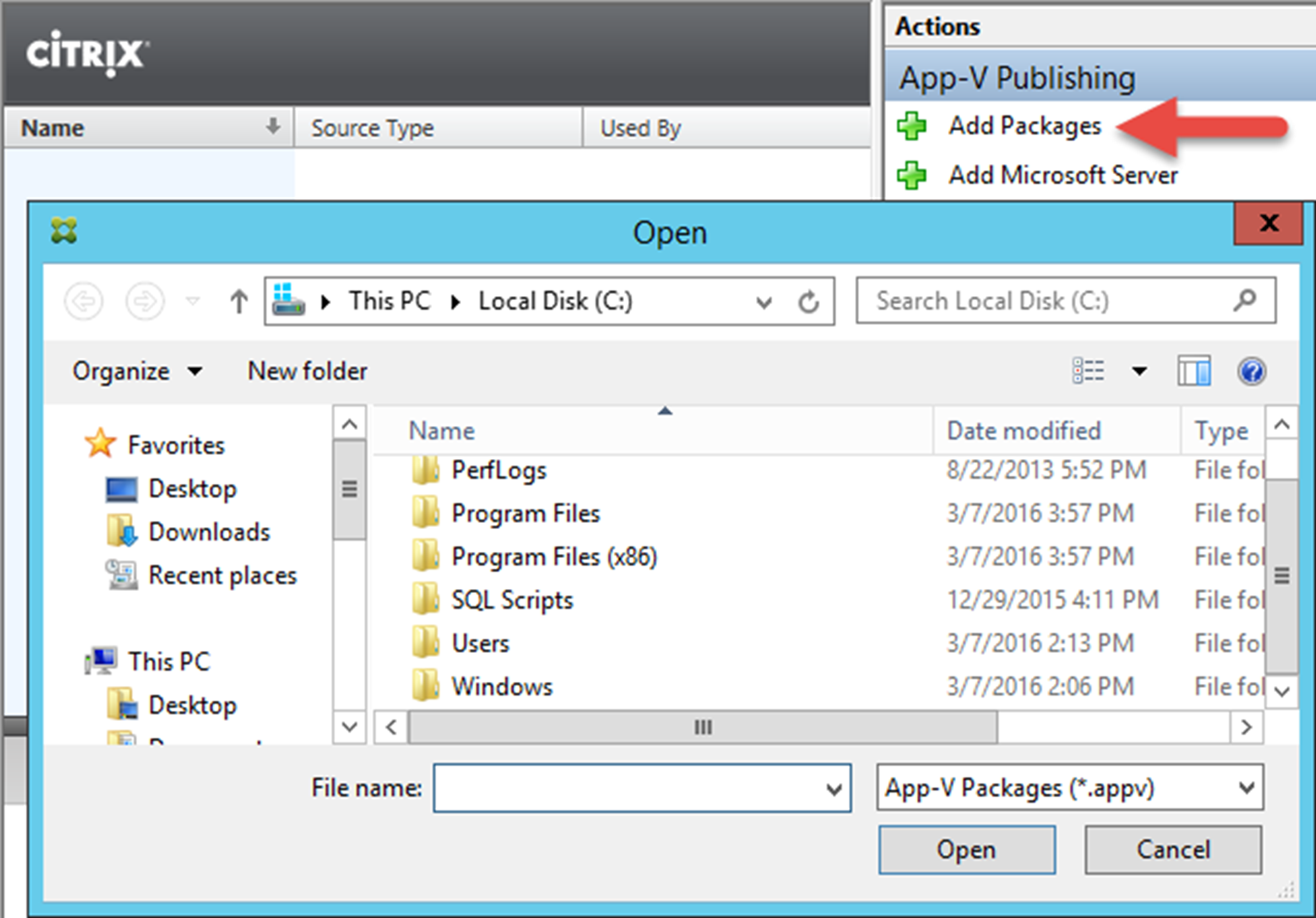This screenshot has width=1316, height=918.
Task: Click This PC in the address breadcrumb
Action: [389, 301]
